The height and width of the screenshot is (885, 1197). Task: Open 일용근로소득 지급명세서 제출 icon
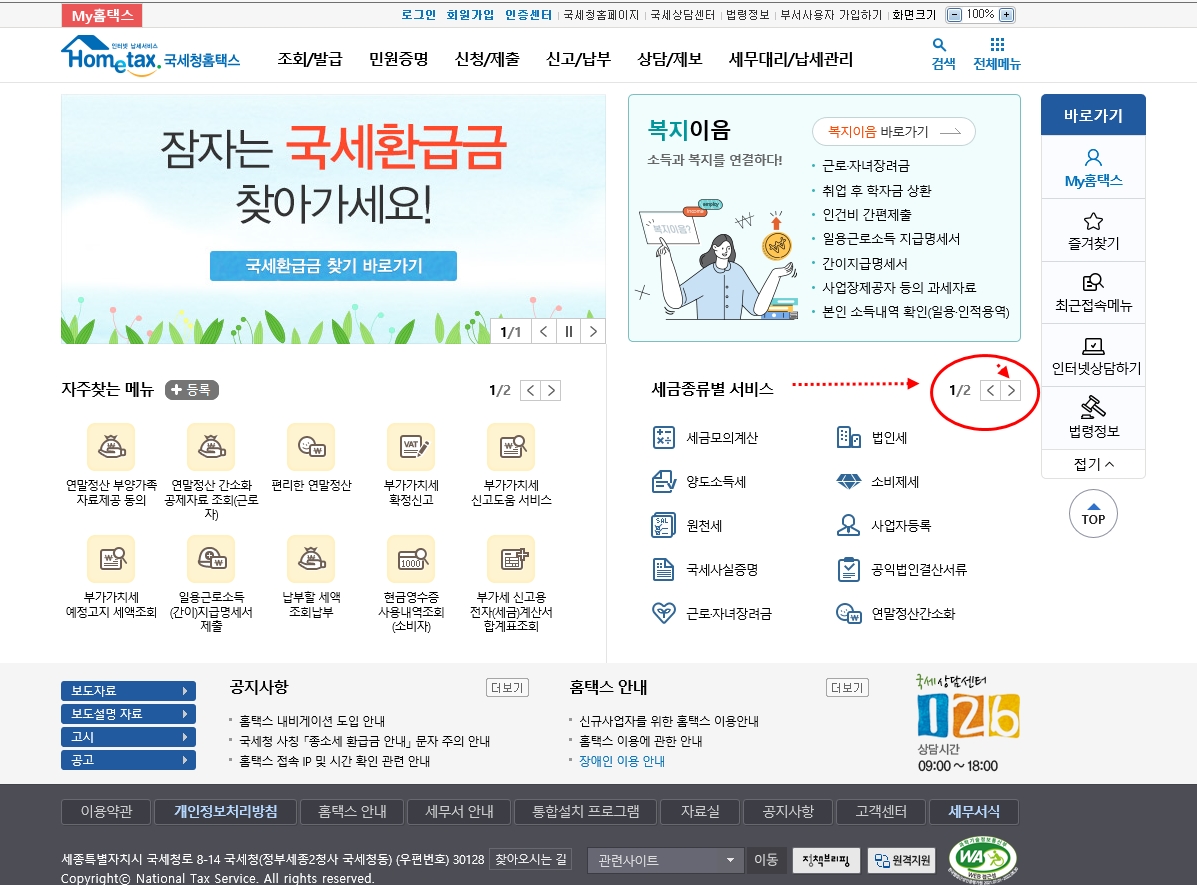point(211,559)
